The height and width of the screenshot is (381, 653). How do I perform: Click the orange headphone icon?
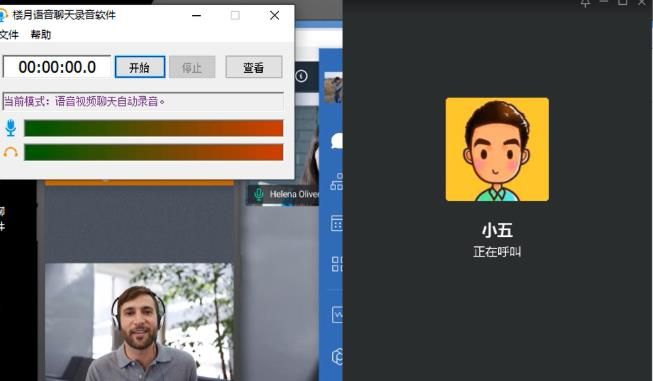coord(11,152)
